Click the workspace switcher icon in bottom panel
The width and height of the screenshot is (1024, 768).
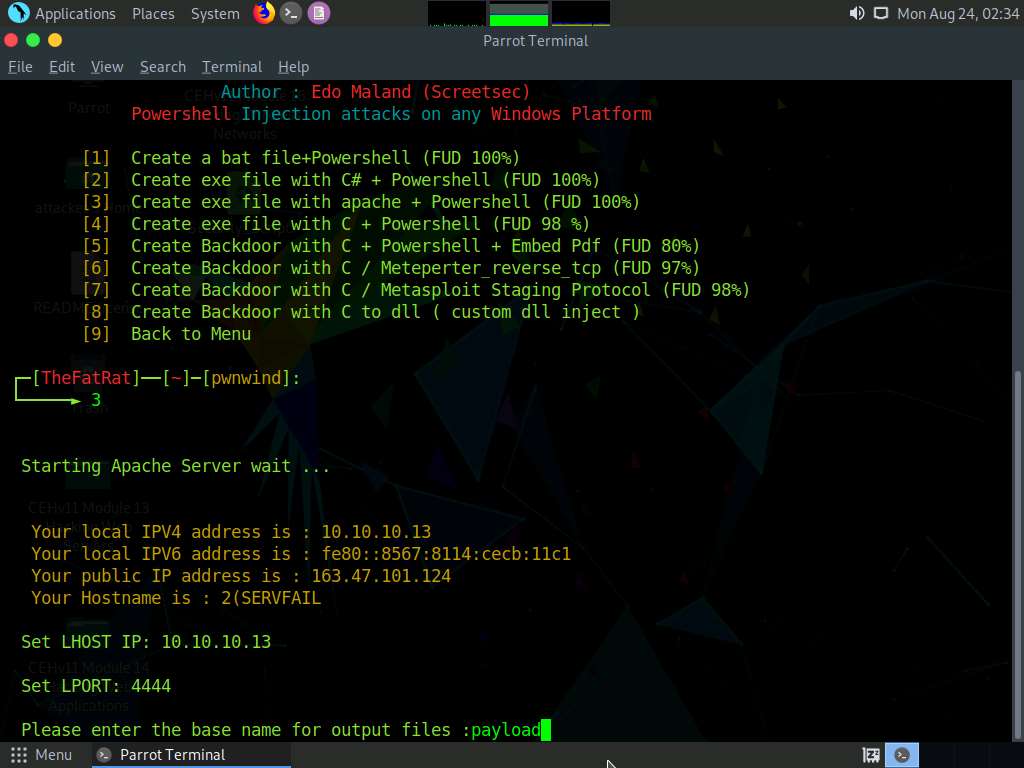click(871, 756)
